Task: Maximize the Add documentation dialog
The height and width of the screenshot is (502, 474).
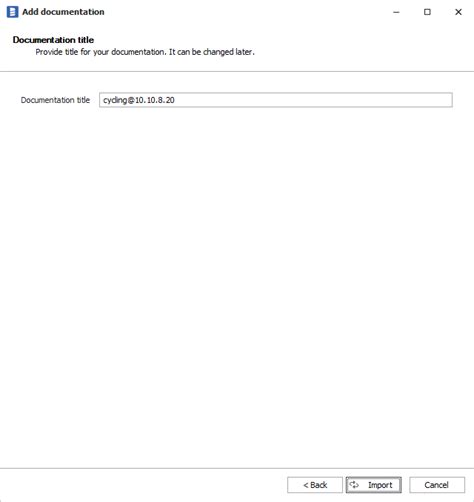Action: click(427, 12)
